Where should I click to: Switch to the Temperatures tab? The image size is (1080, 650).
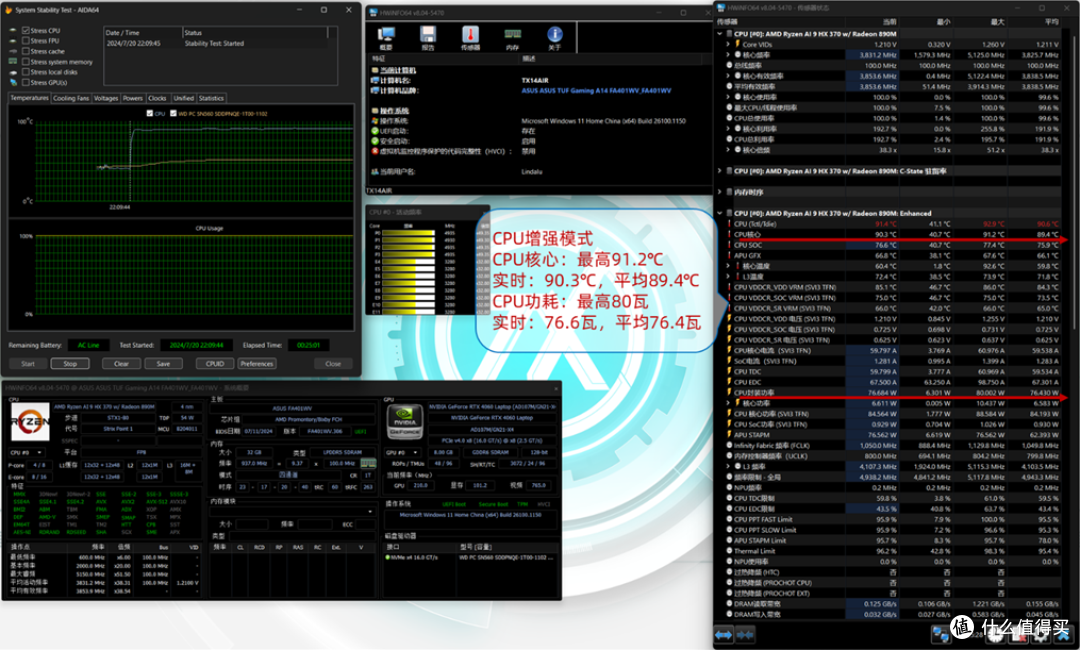[x=29, y=98]
